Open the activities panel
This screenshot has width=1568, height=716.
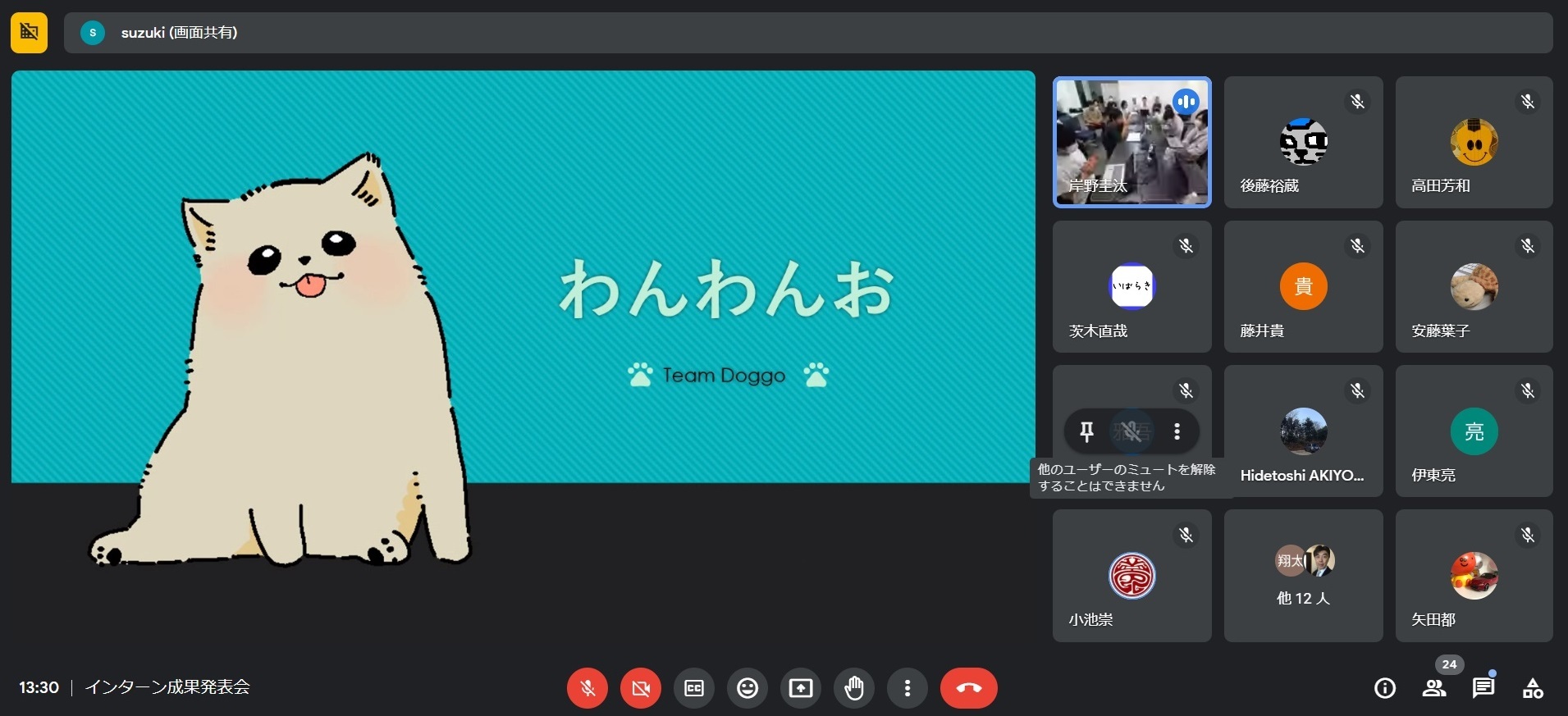pos(1533,688)
